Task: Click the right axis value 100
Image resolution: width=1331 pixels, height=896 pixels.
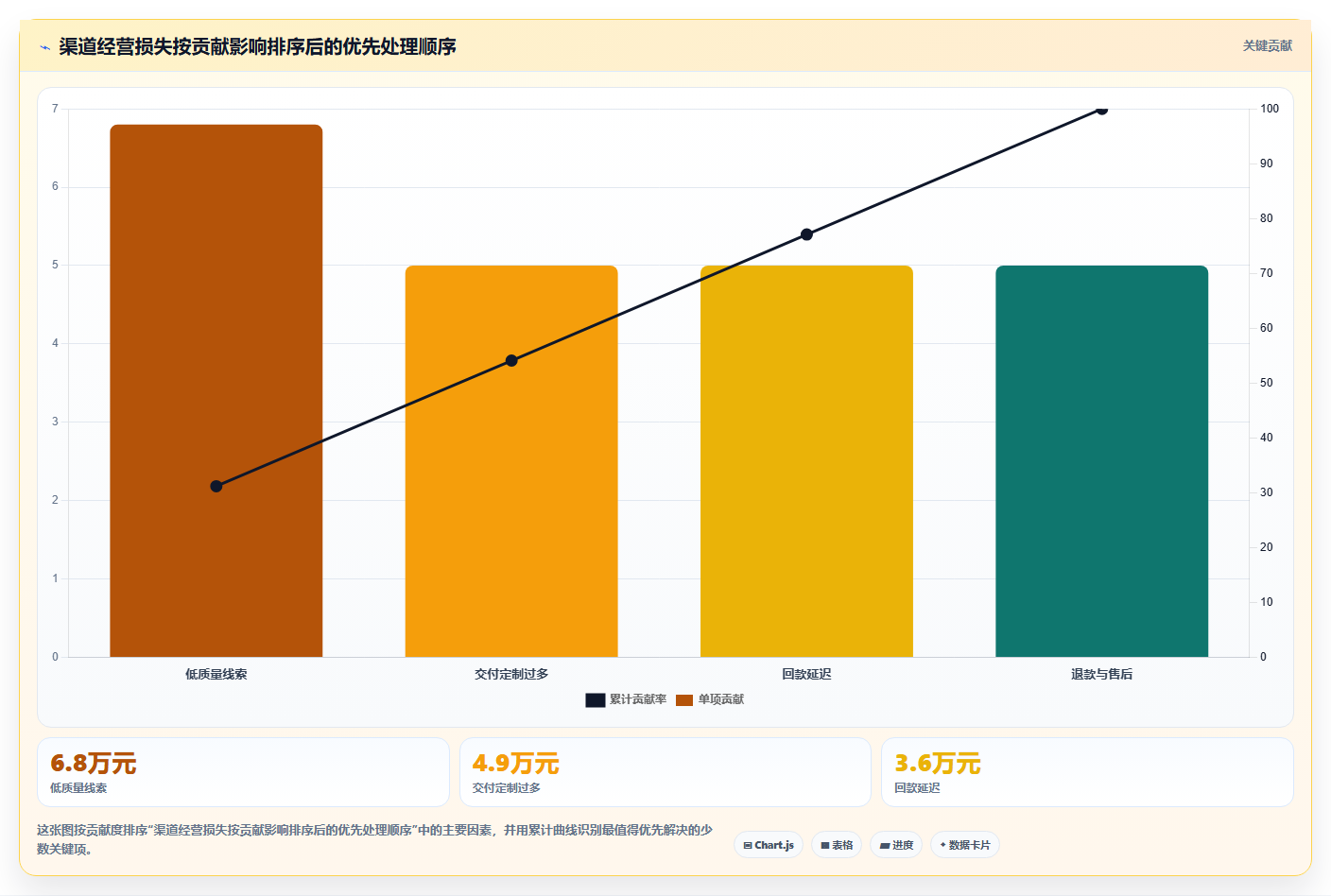Action: pos(1270,109)
